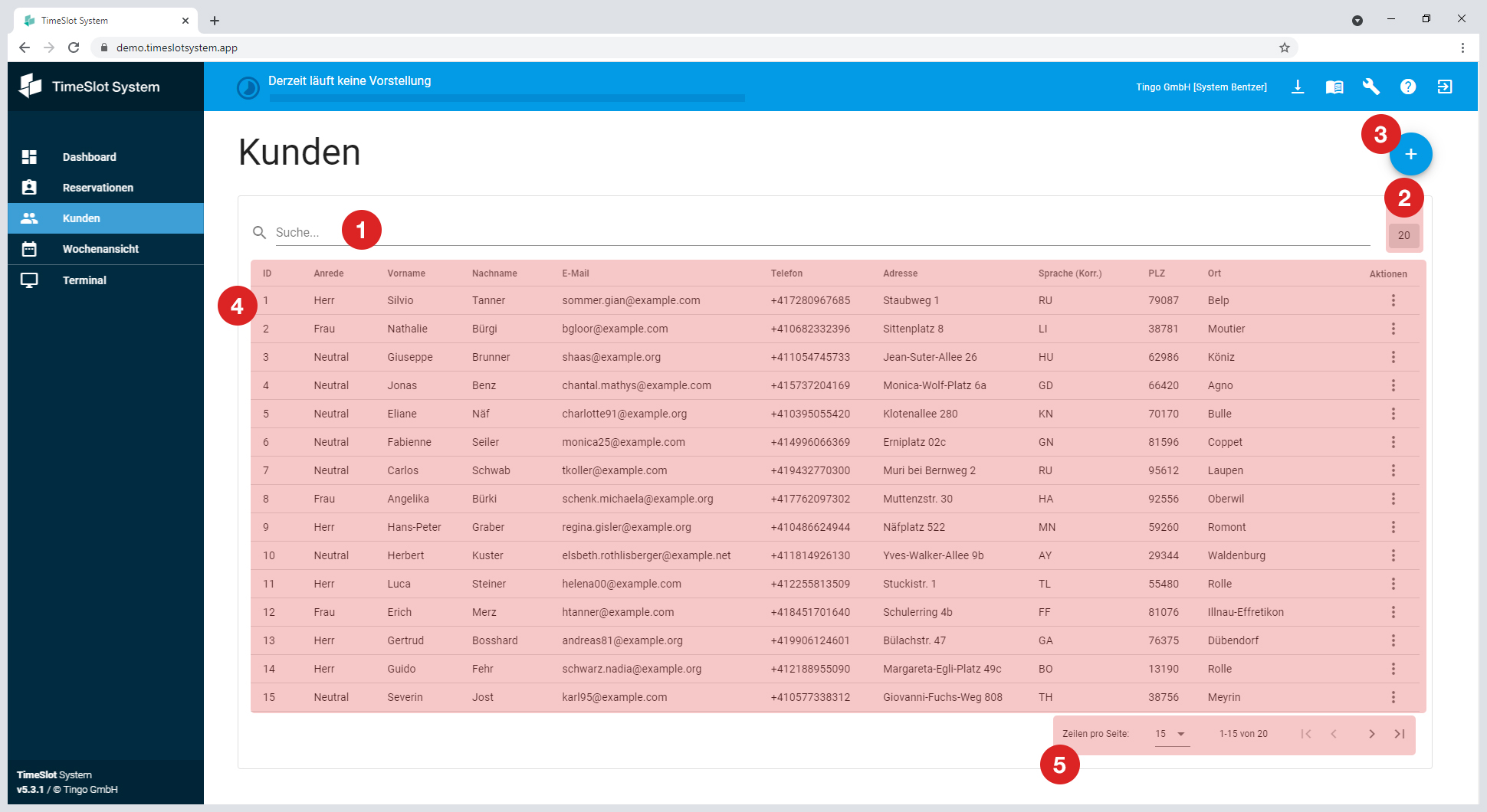Bookmark page with the star icon
Viewport: 1487px width, 812px height.
click(1285, 47)
